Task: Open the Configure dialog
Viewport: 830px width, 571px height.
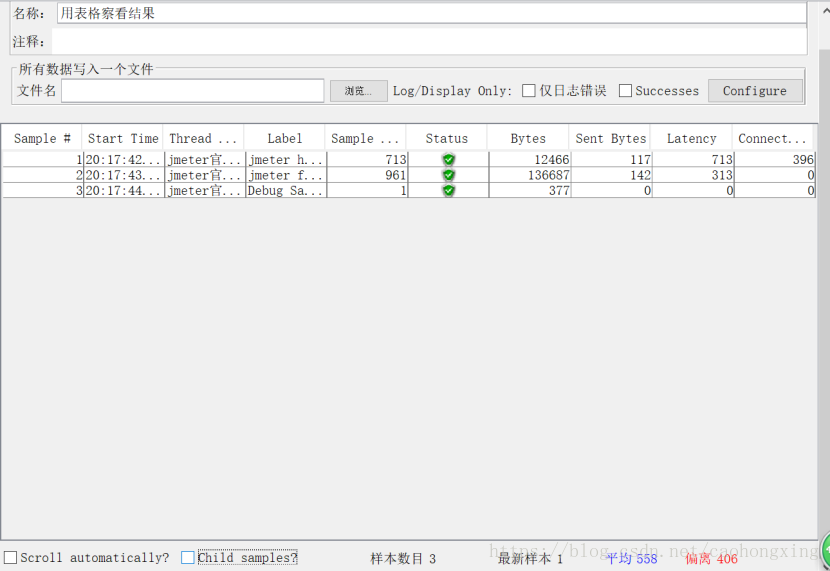Action: (755, 91)
